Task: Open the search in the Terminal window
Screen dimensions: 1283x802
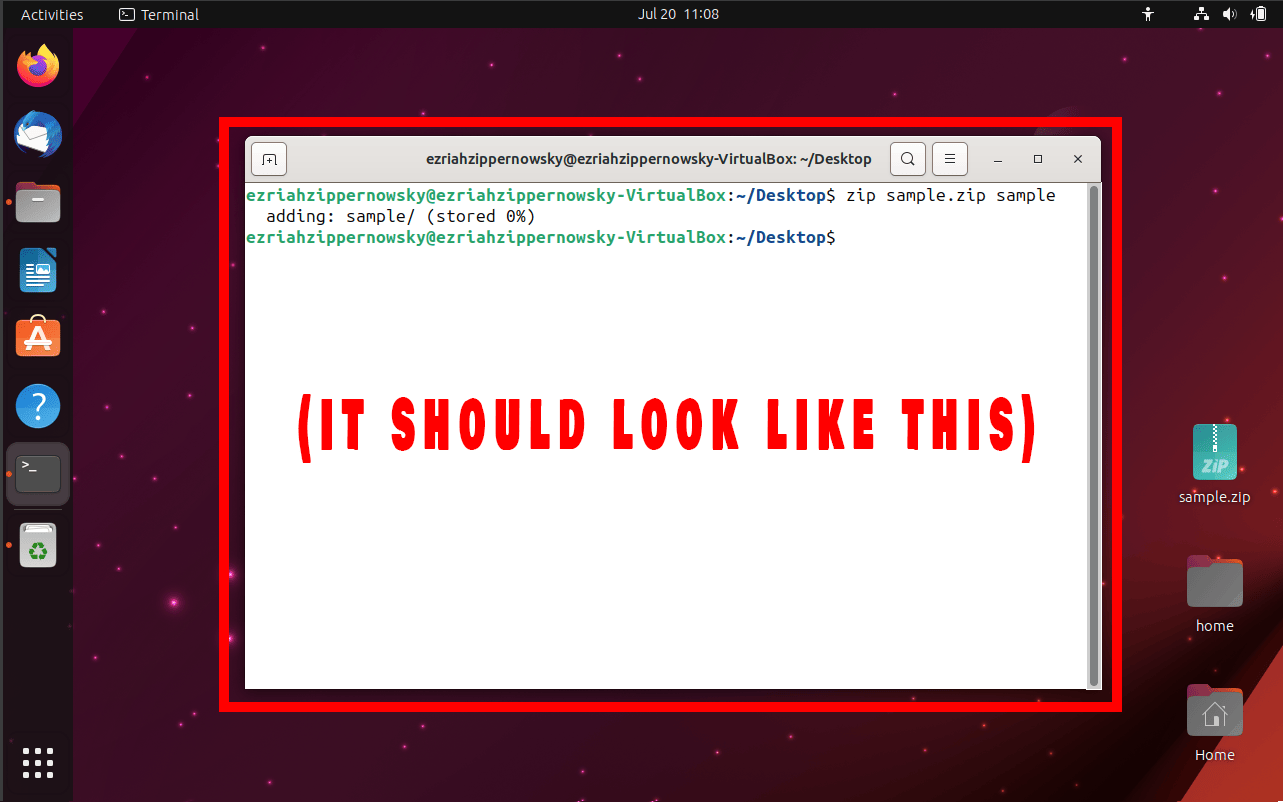Action: pyautogui.click(x=907, y=158)
